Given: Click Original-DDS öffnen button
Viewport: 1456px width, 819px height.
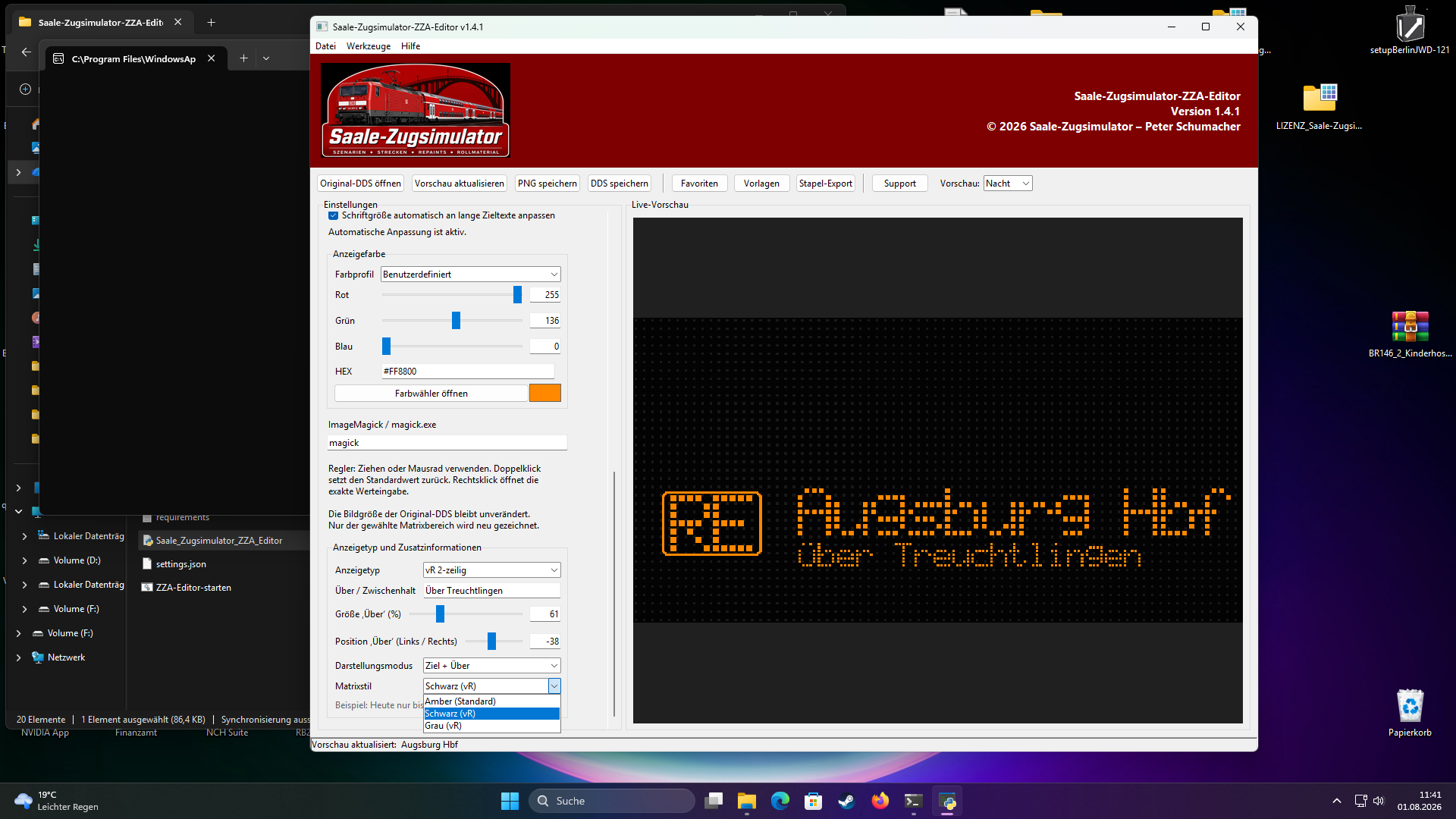Looking at the screenshot, I should pos(360,184).
